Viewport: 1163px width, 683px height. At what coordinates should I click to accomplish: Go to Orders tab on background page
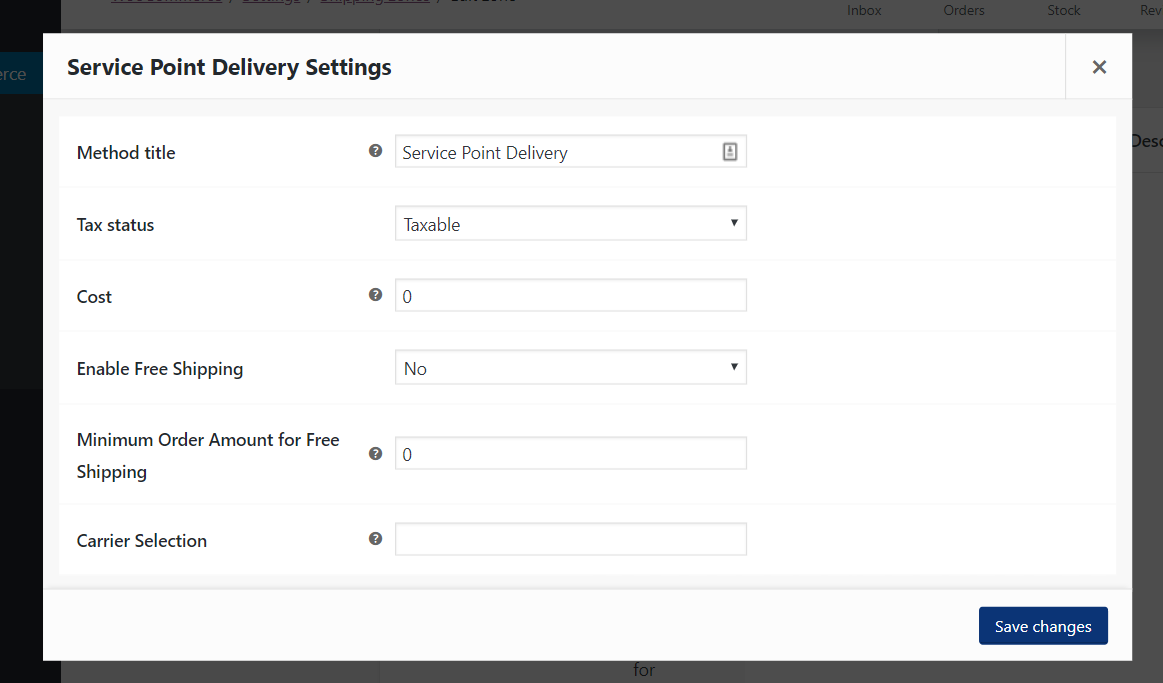click(x=963, y=10)
